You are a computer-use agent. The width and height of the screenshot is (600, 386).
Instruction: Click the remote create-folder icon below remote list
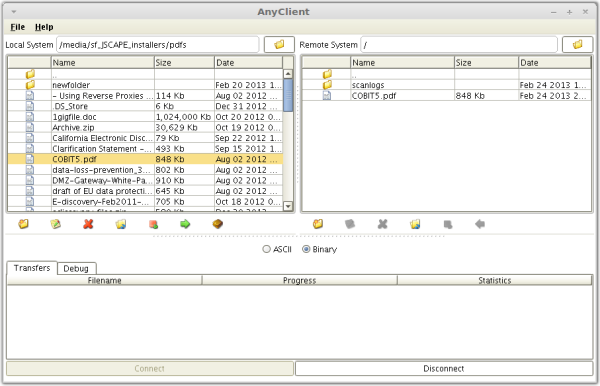tap(318, 224)
